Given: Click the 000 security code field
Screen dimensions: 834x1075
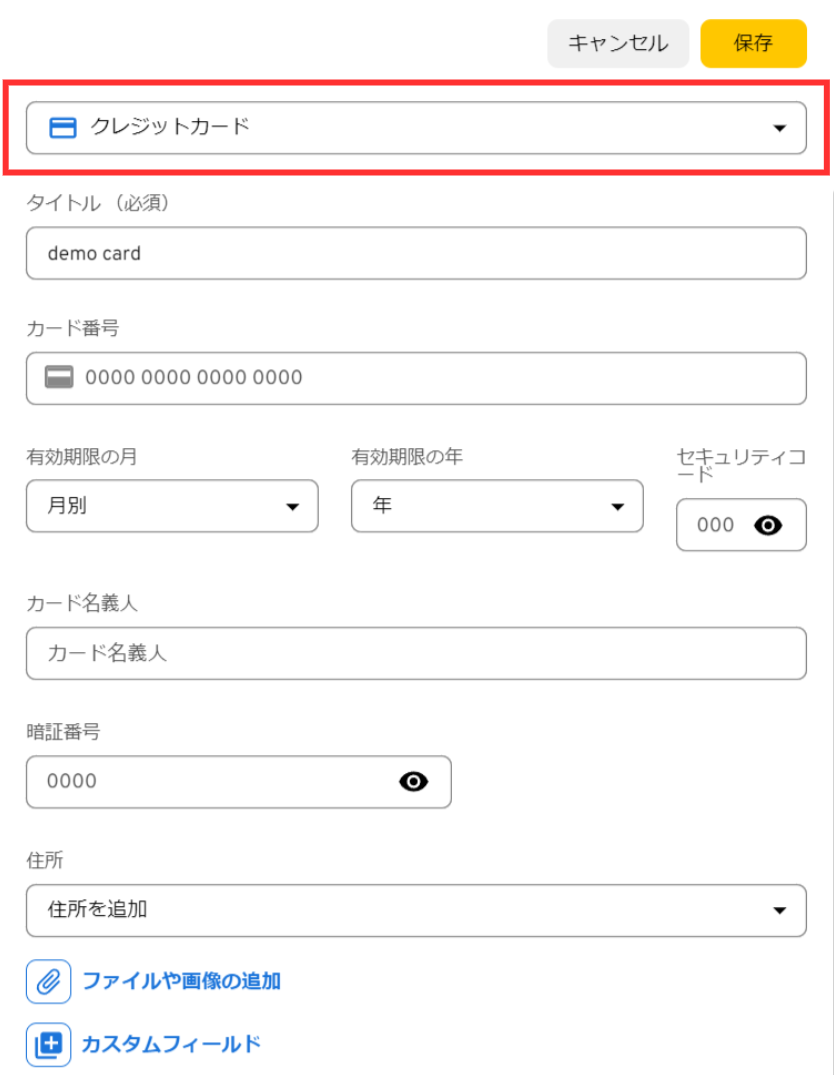Looking at the screenshot, I should (715, 525).
